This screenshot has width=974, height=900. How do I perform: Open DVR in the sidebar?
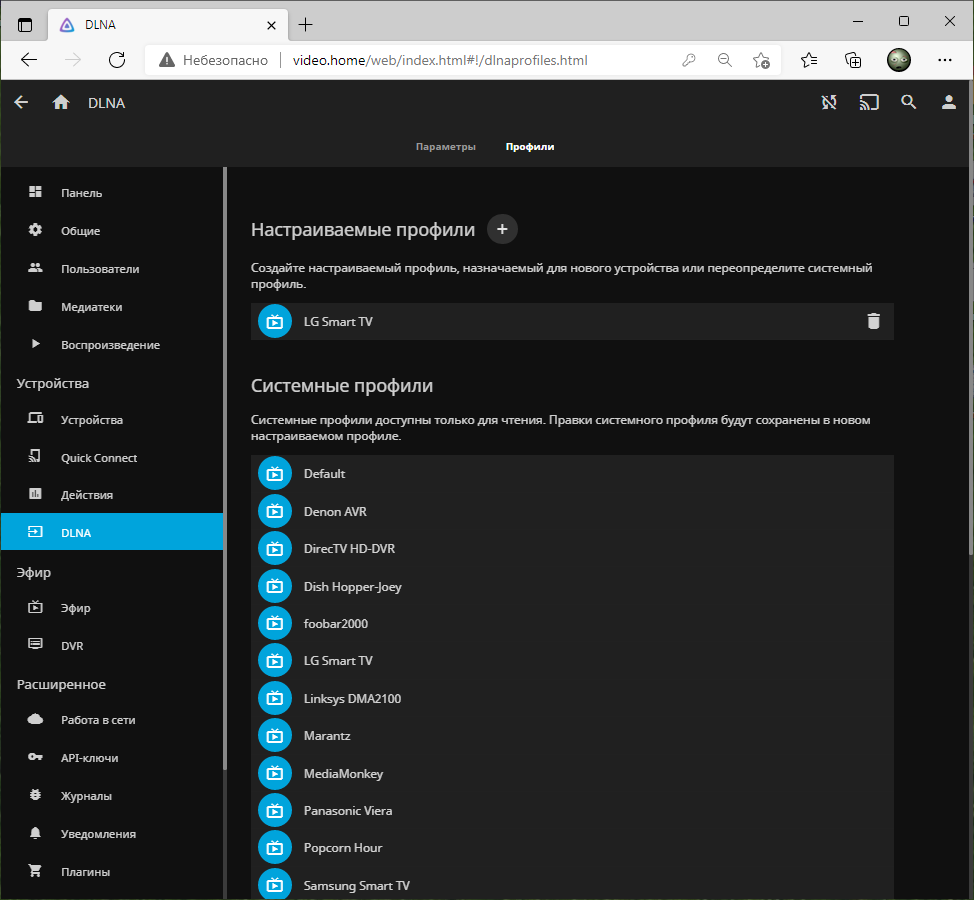pos(112,646)
